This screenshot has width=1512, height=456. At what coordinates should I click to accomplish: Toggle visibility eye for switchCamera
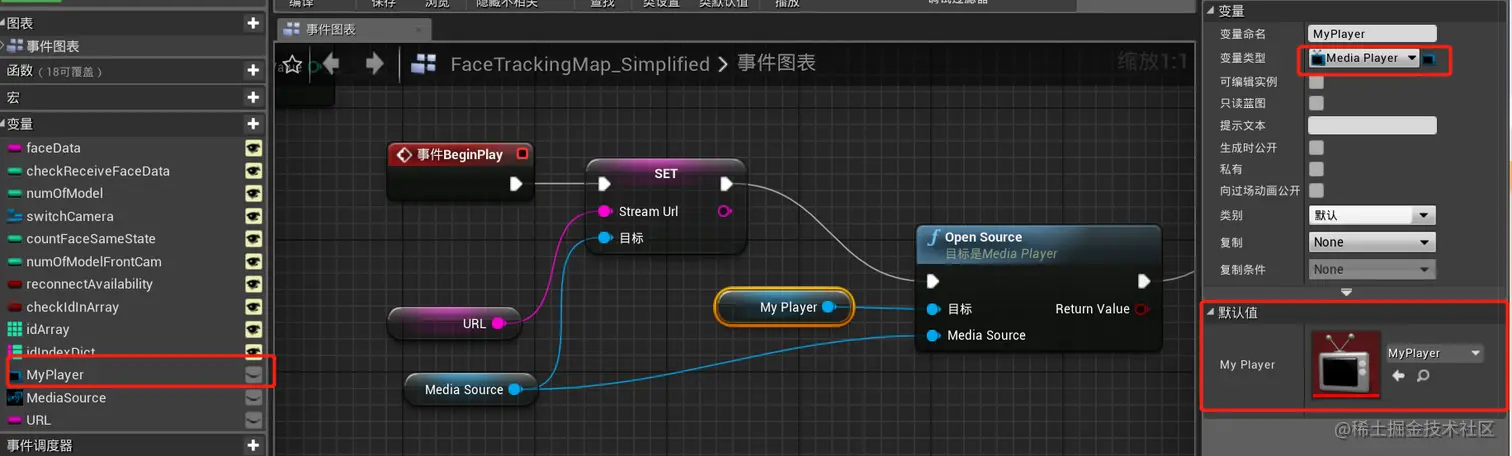[x=254, y=216]
